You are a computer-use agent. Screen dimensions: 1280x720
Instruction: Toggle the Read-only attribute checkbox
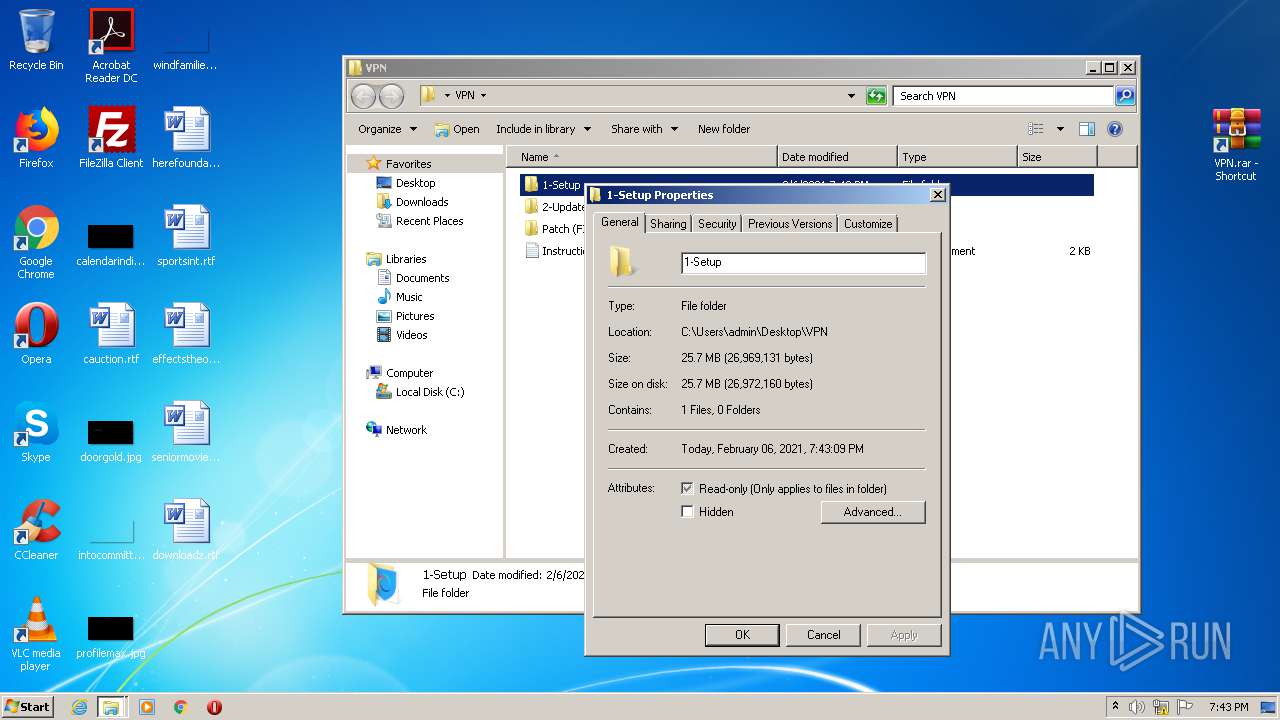tap(687, 489)
